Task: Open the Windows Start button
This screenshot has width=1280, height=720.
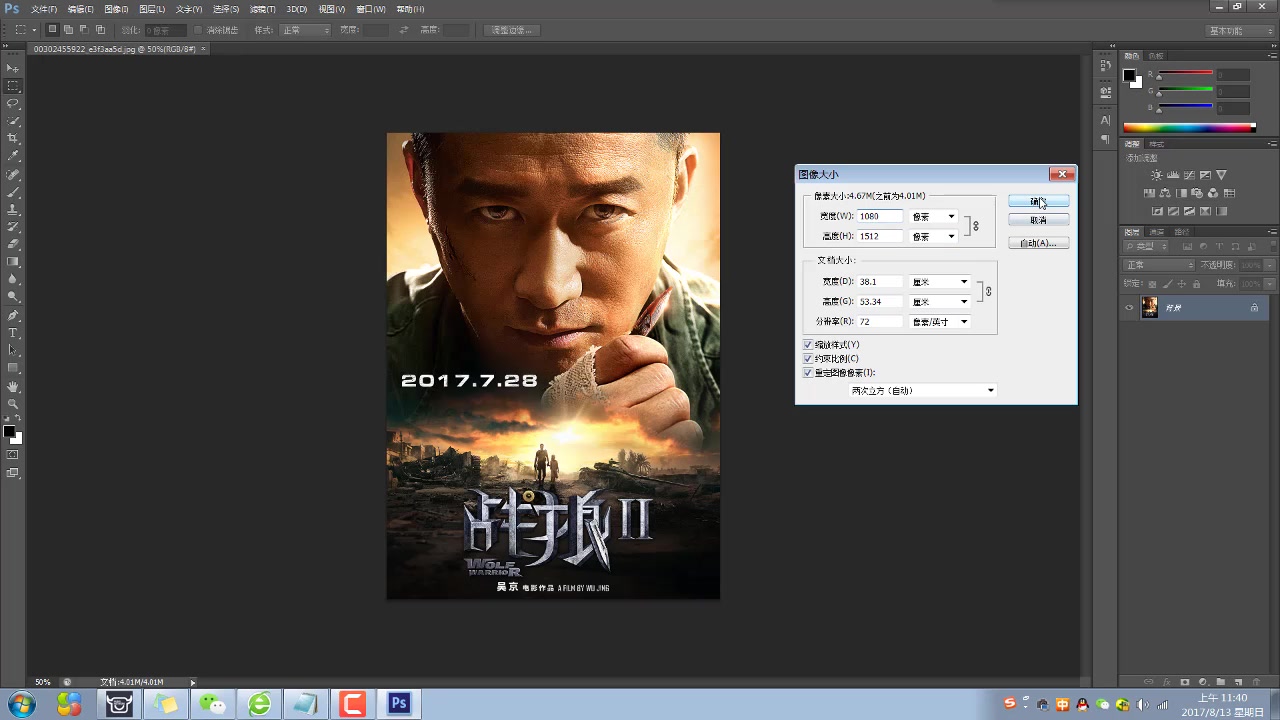Action: click(x=20, y=704)
